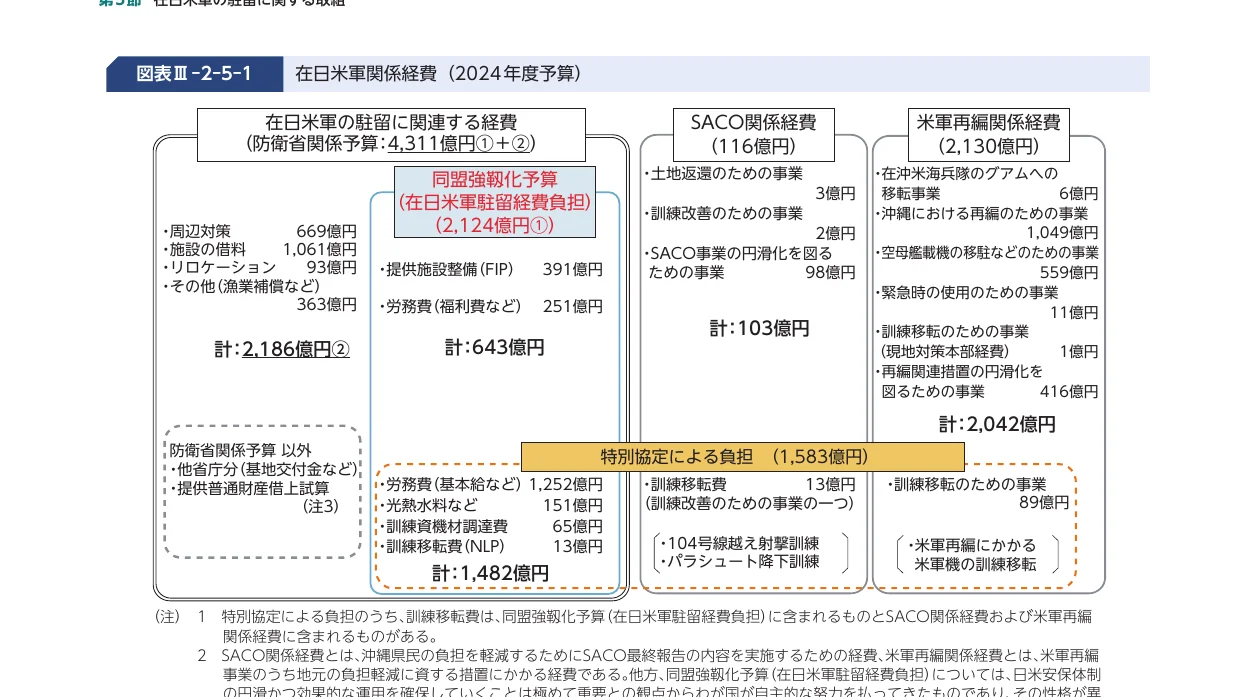Screen dimensions: 1241x697
Task: Click the line 沖縄における再編のための事業
Action: (x=981, y=213)
